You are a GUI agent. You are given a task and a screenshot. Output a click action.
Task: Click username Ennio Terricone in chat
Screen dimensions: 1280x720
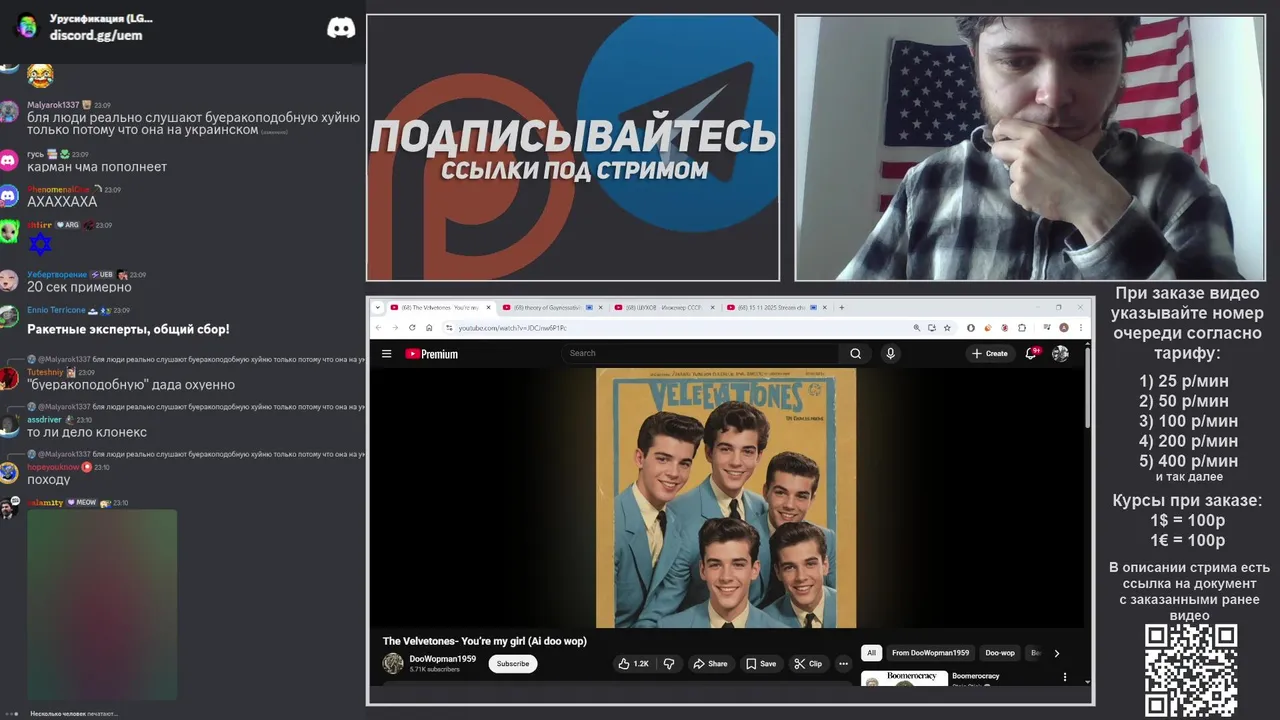pos(56,310)
